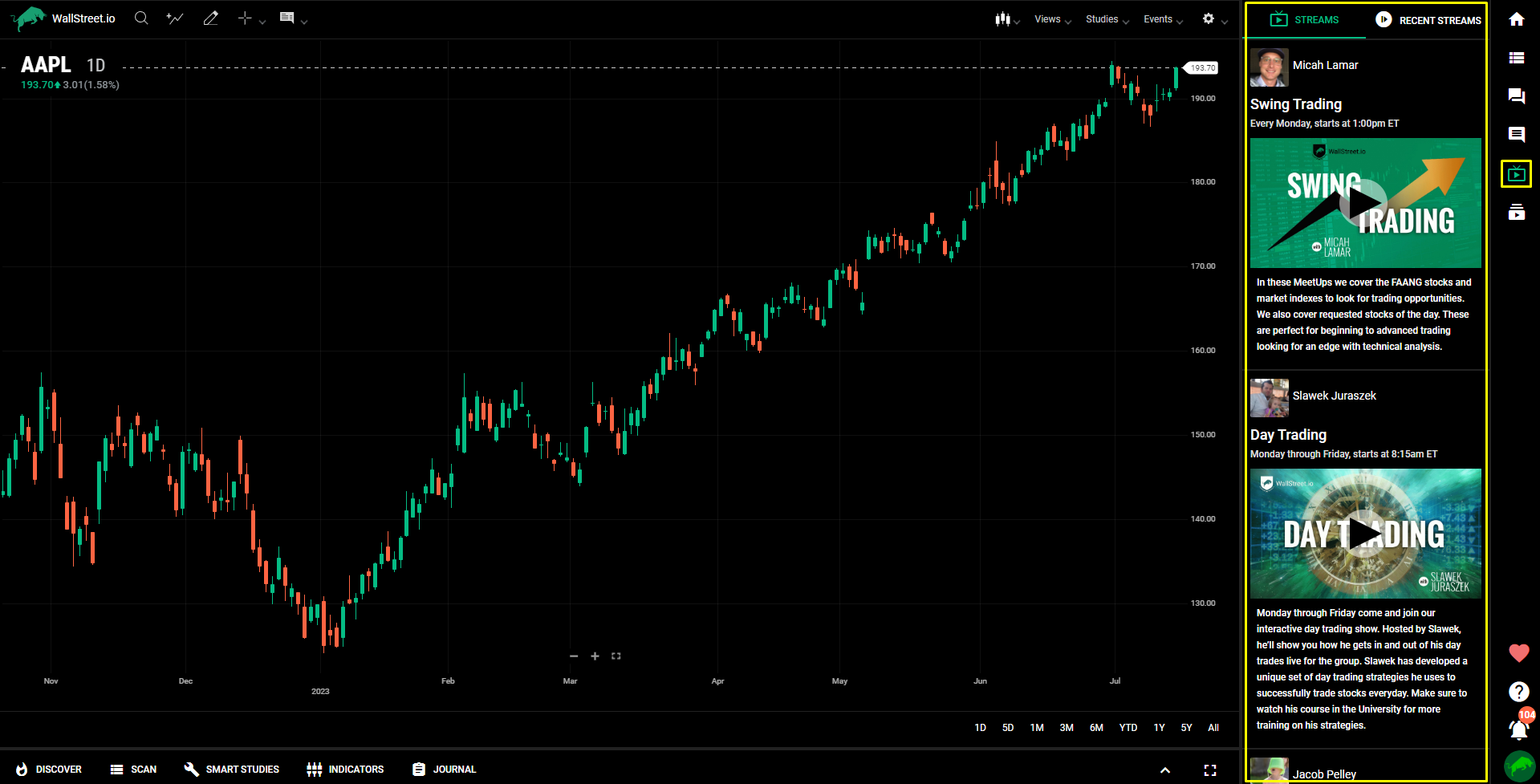Select the pencil drawing tool
This screenshot has width=1540, height=784.
pyautogui.click(x=211, y=18)
